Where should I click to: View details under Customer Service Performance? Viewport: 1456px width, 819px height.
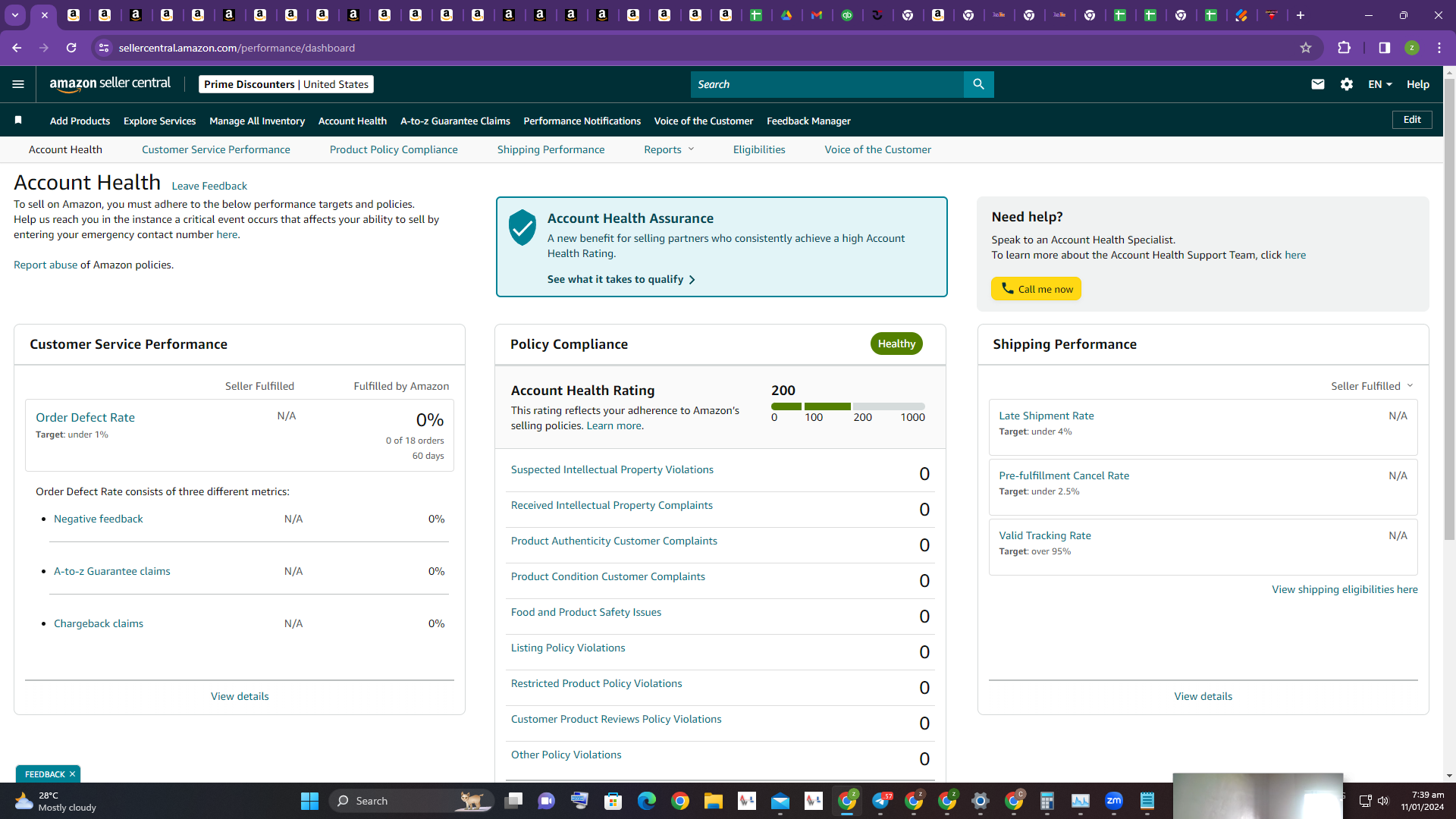[x=240, y=696]
